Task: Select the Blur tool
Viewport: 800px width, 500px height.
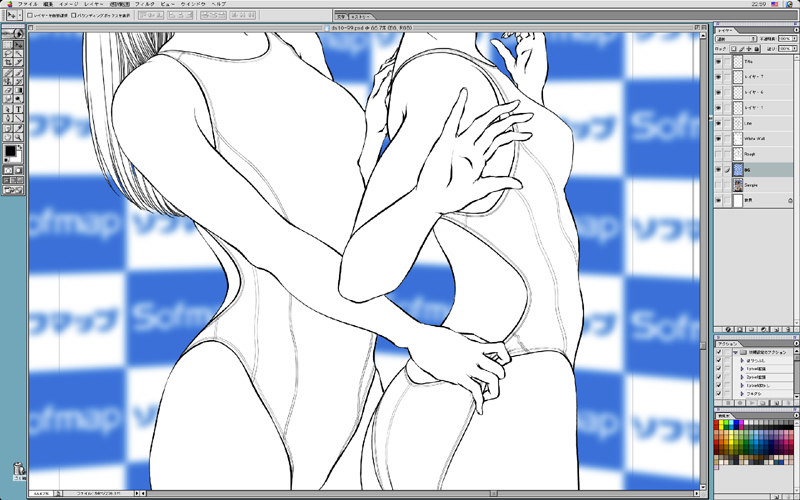Action: pyautogui.click(x=8, y=98)
